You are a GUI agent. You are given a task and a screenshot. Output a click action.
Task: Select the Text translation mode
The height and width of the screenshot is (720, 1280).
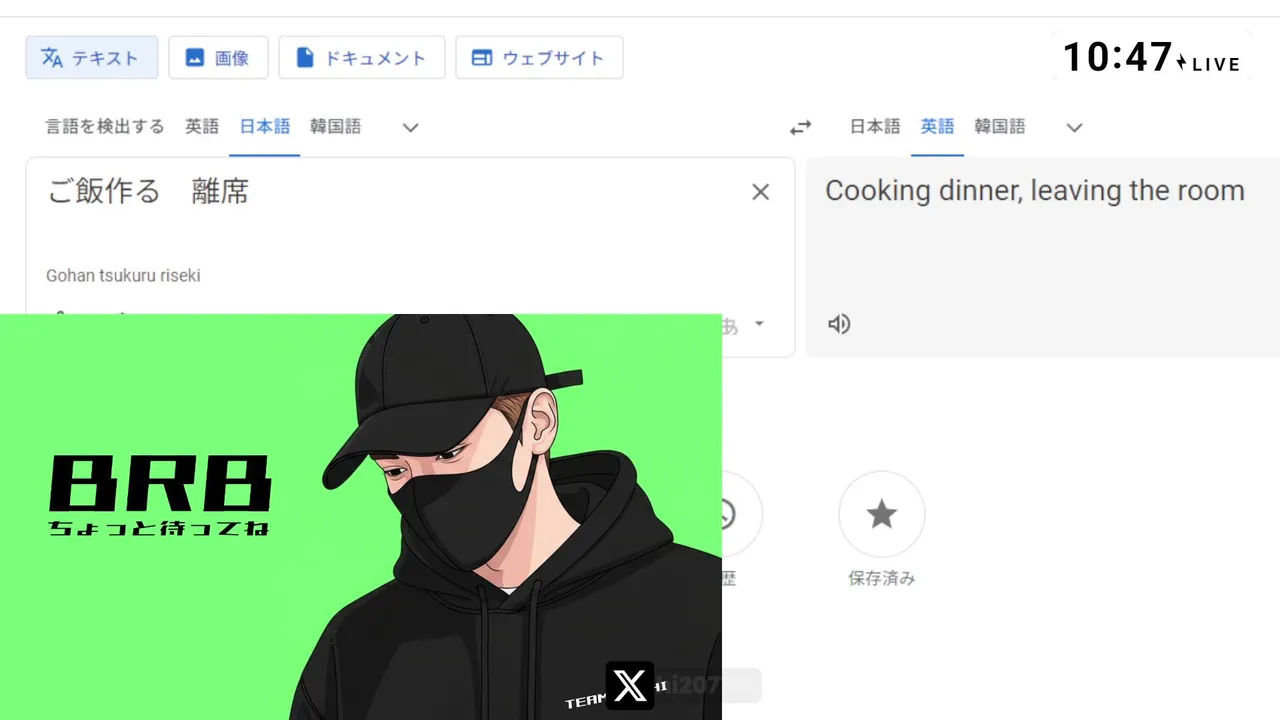pyautogui.click(x=92, y=58)
